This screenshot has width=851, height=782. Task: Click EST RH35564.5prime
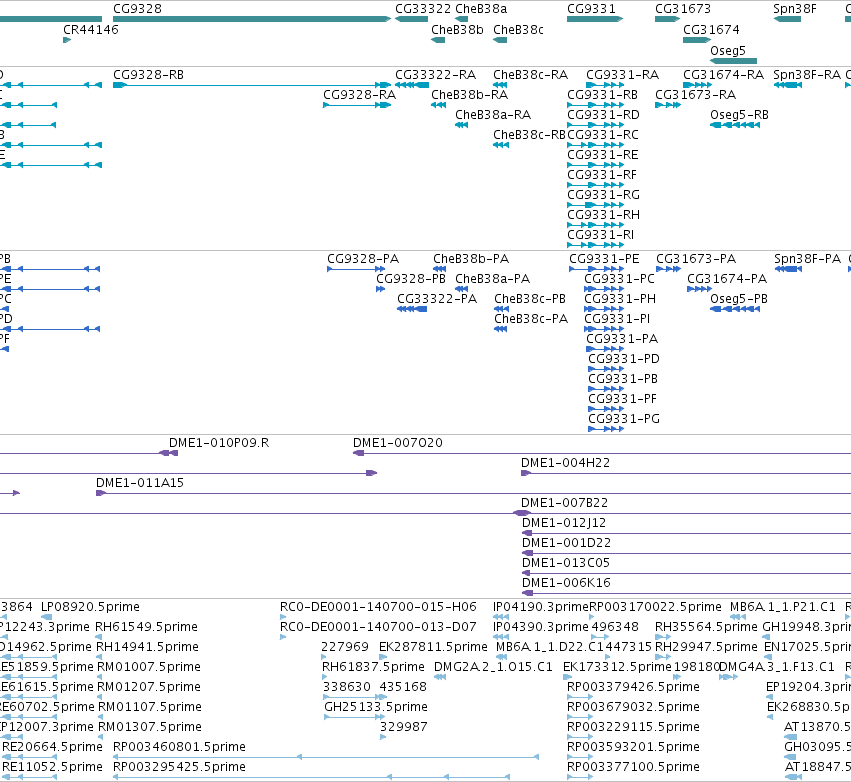point(663,637)
